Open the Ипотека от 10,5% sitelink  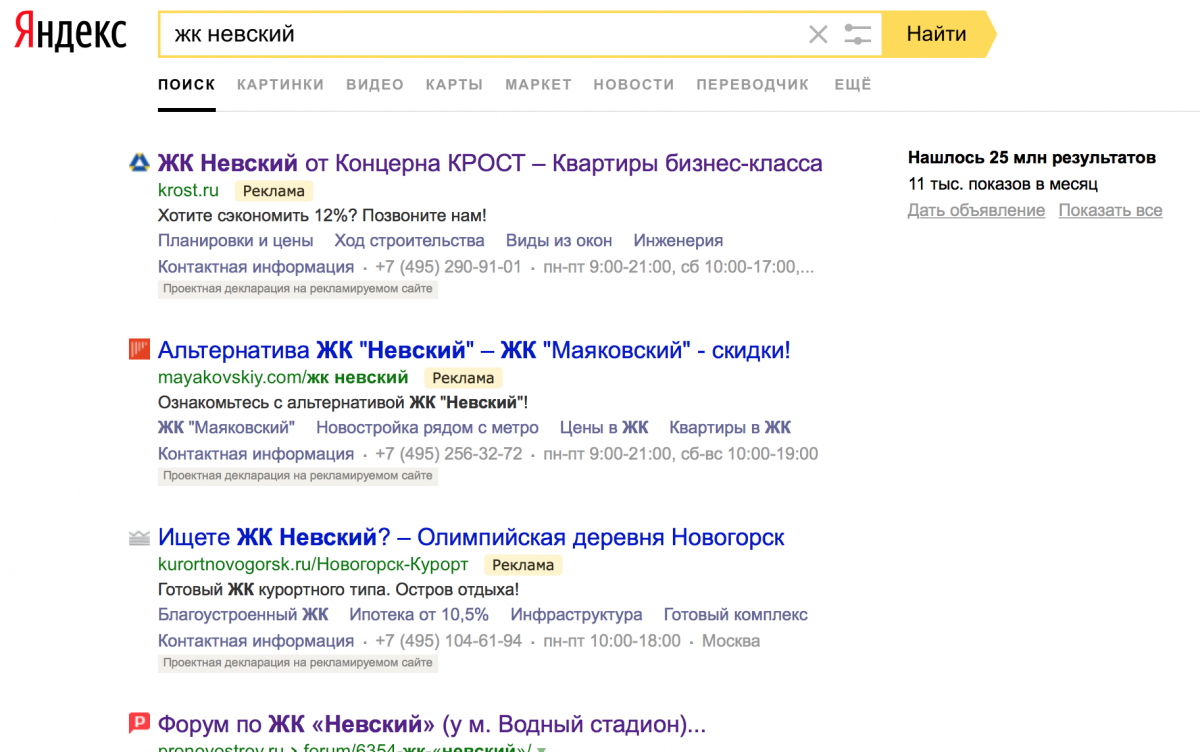point(419,615)
